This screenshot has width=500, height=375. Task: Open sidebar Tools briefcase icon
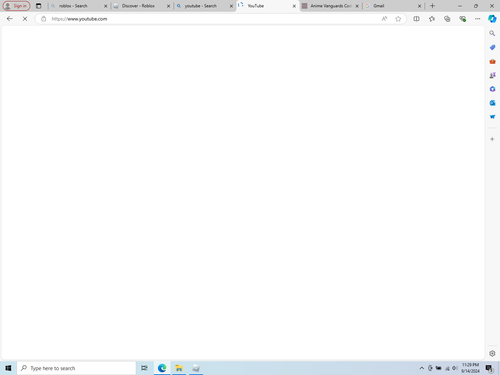point(492,61)
